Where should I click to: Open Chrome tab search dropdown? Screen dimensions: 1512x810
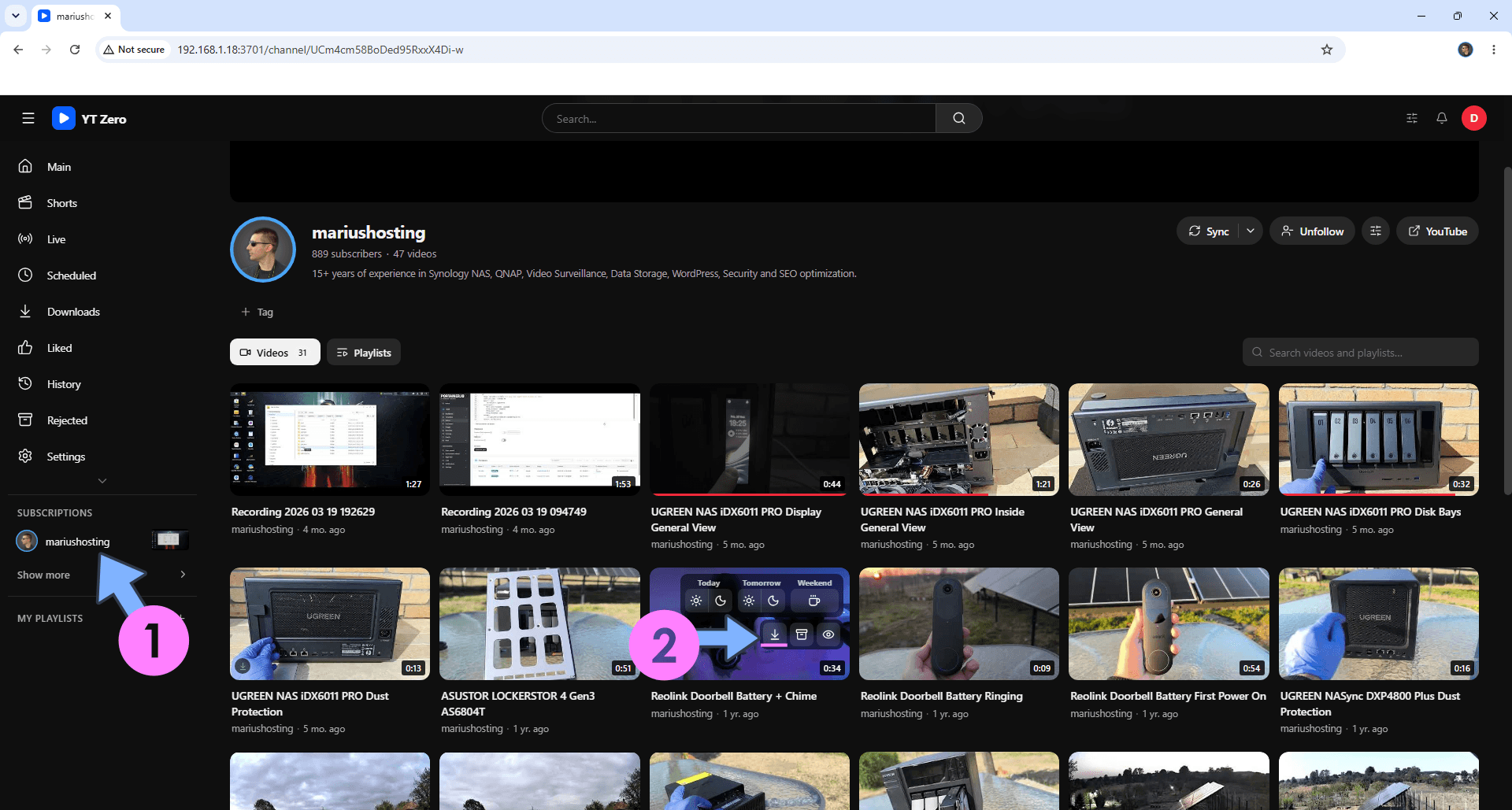click(x=15, y=16)
